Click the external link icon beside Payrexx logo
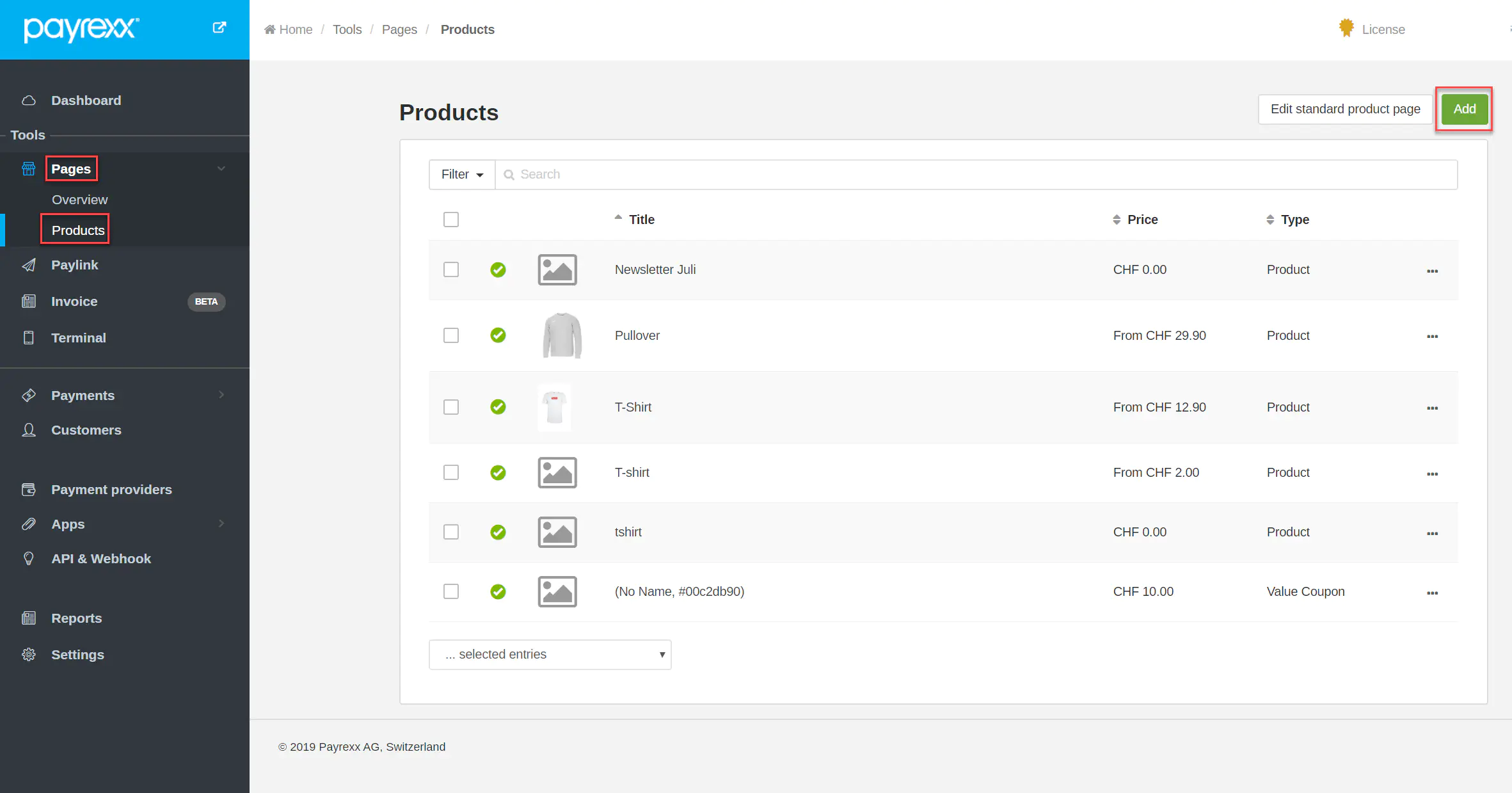Screen dimensions: 1512x793 tap(219, 28)
